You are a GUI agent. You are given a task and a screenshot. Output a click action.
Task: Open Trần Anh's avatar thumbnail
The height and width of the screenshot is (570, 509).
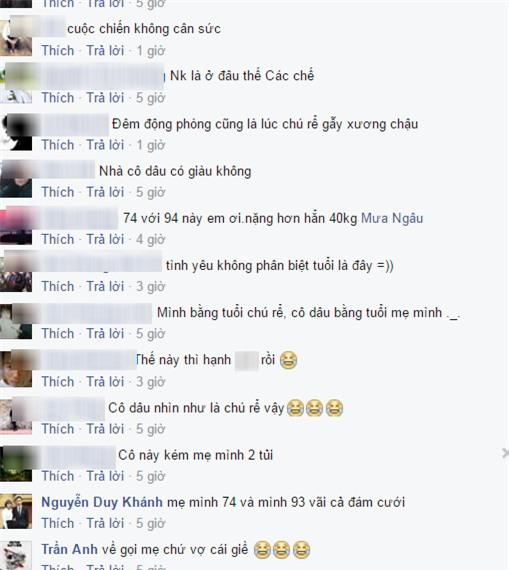coord(16,555)
